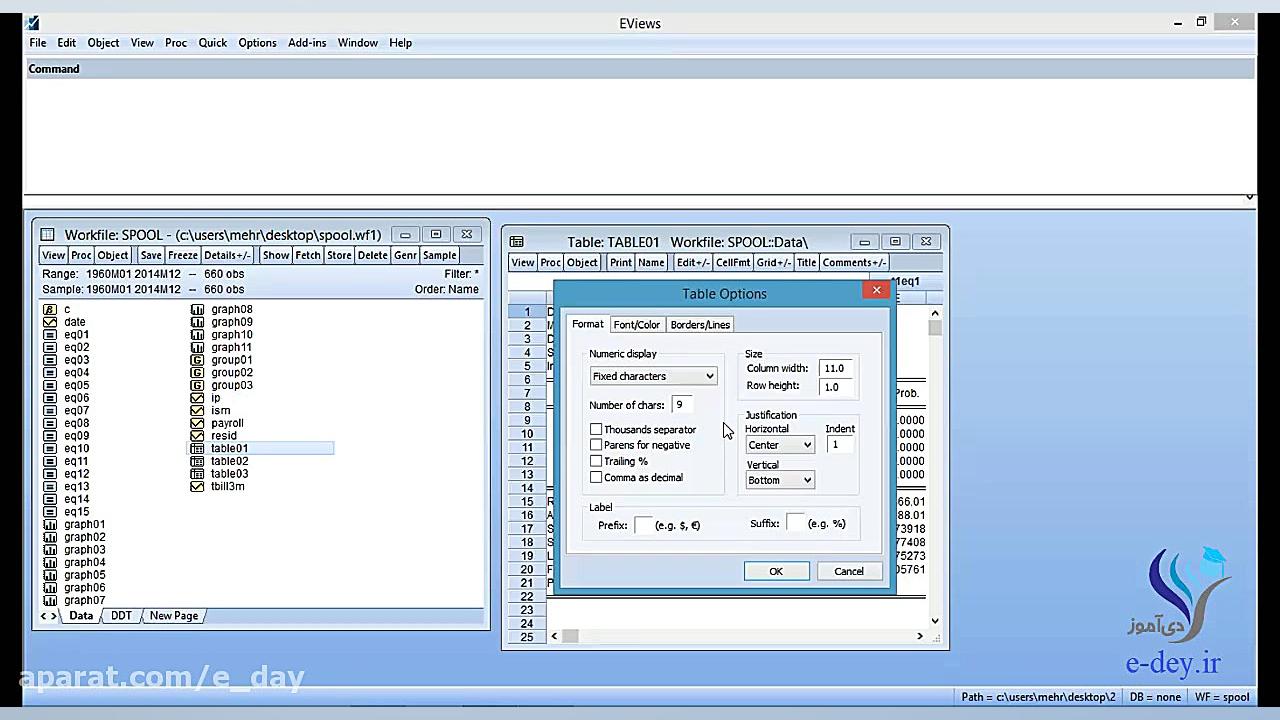Open the Quick menu

tap(212, 42)
